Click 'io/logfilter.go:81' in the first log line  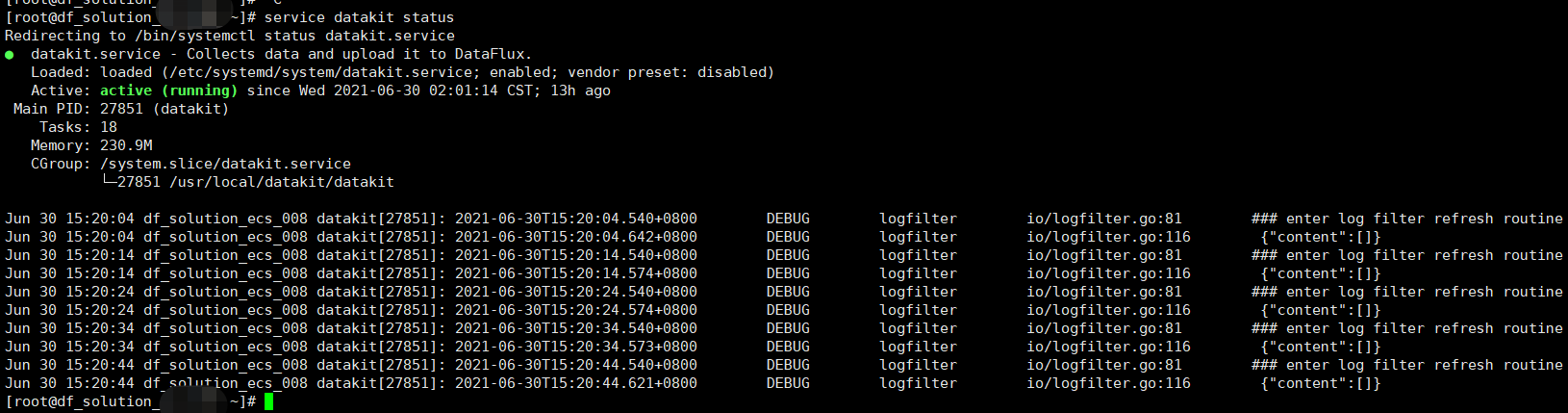pos(1104,219)
